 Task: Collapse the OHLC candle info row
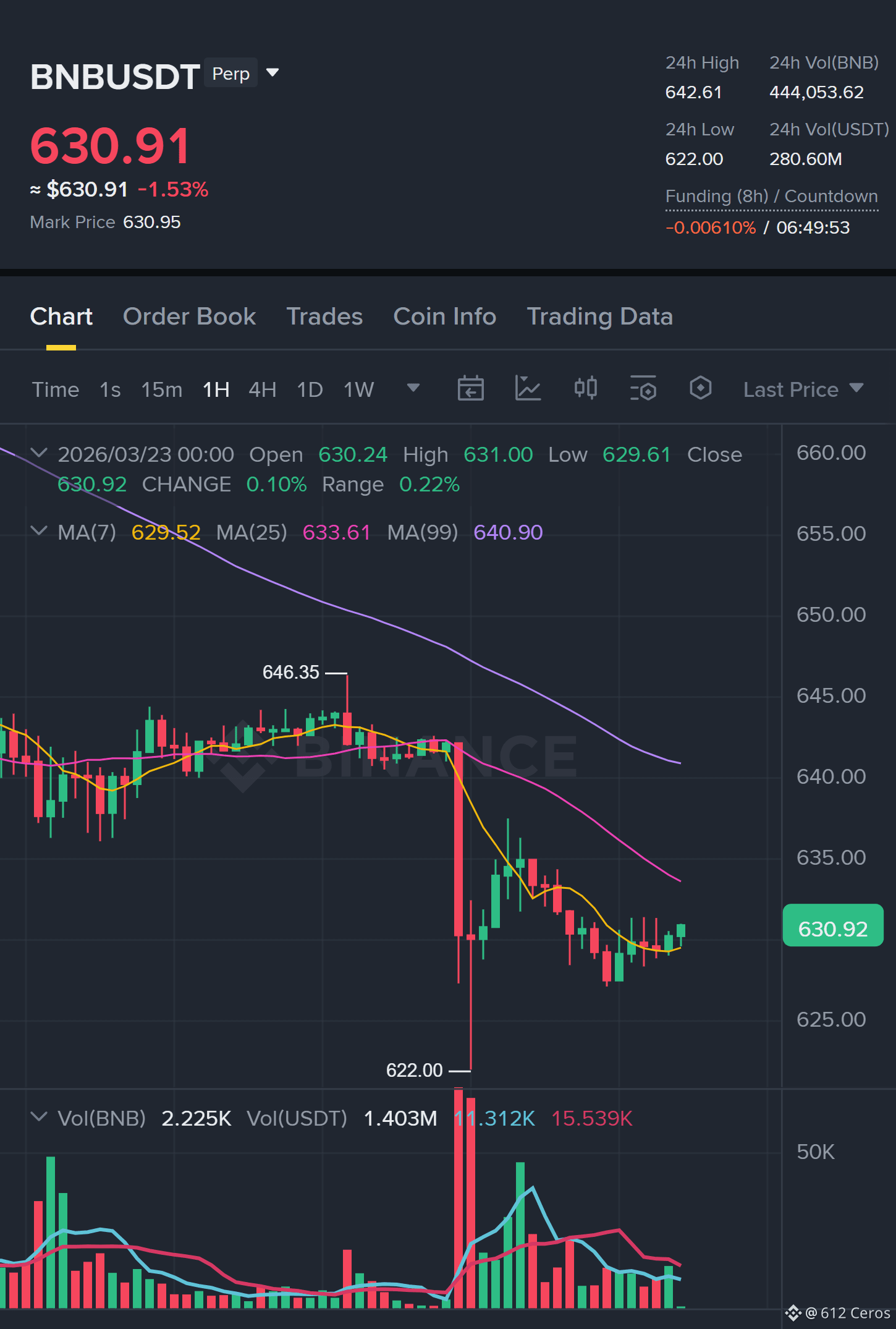click(x=39, y=453)
